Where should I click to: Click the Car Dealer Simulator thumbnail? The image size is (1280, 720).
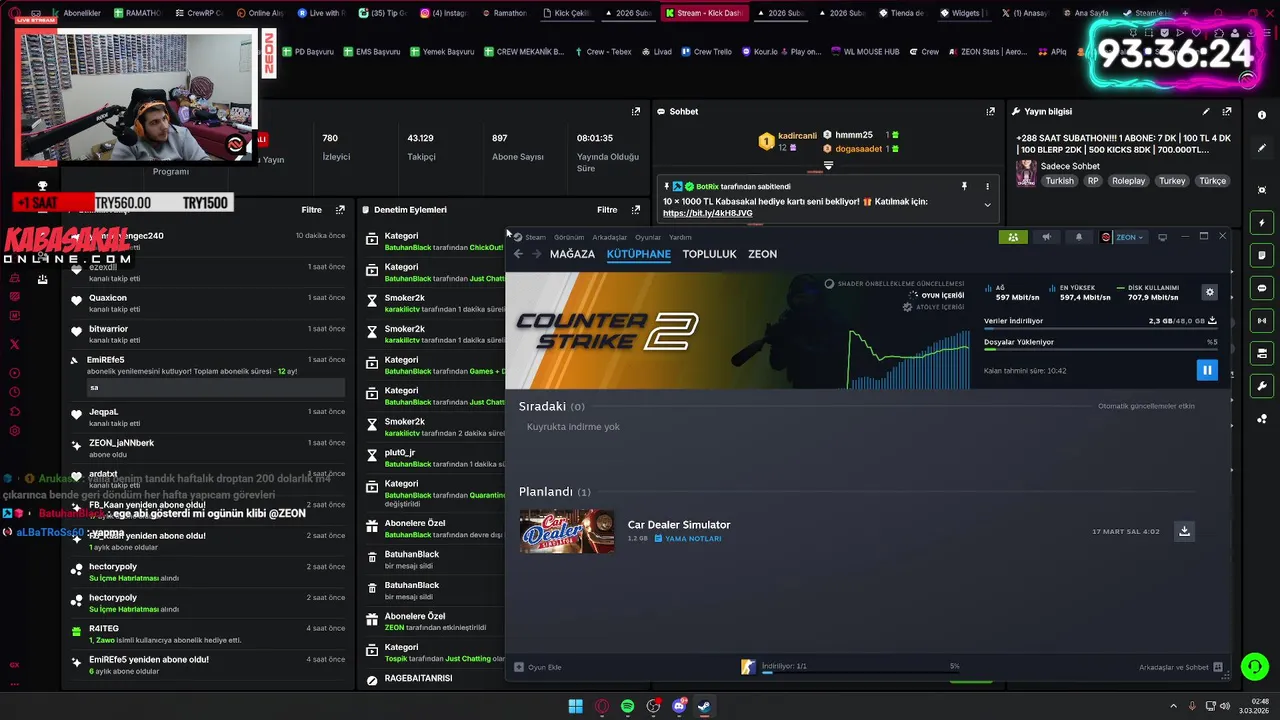tap(567, 531)
